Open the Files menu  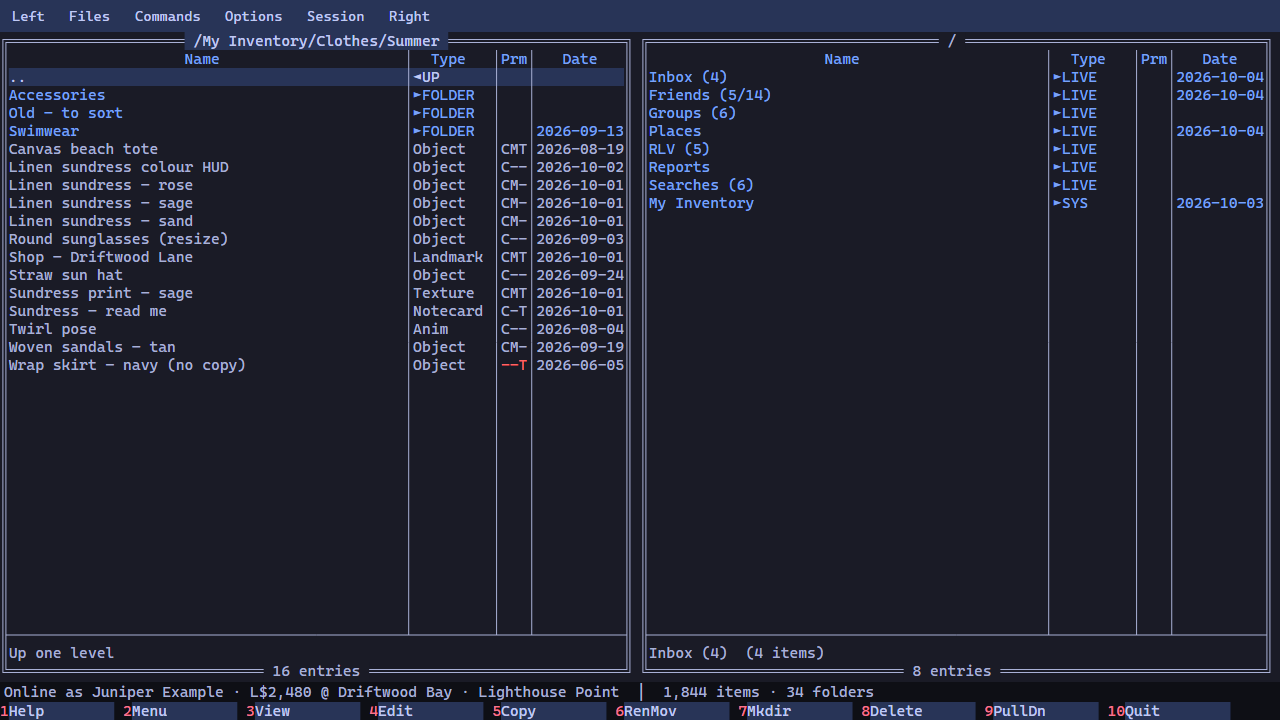click(89, 16)
